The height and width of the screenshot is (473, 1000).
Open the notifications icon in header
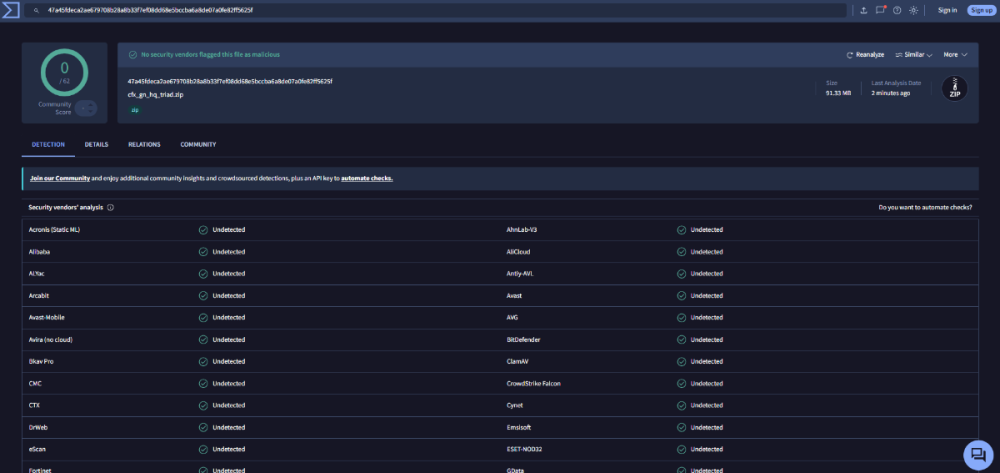(x=881, y=10)
